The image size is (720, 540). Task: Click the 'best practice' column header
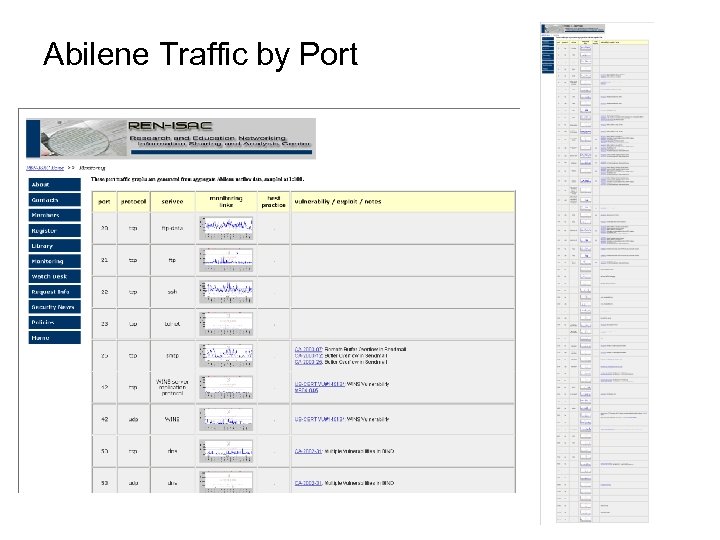[x=274, y=202]
